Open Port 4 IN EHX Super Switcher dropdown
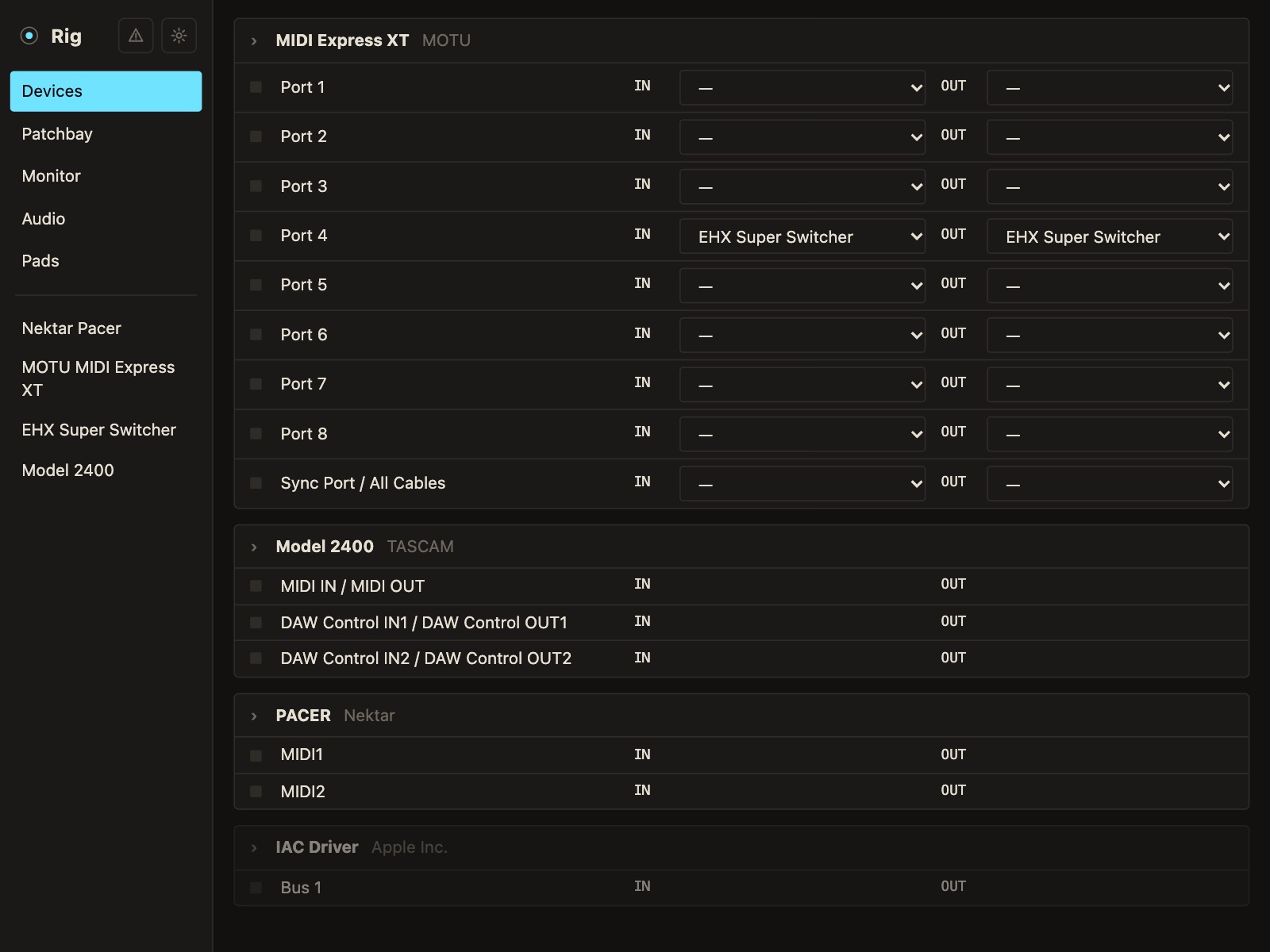1270x952 pixels. [802, 236]
